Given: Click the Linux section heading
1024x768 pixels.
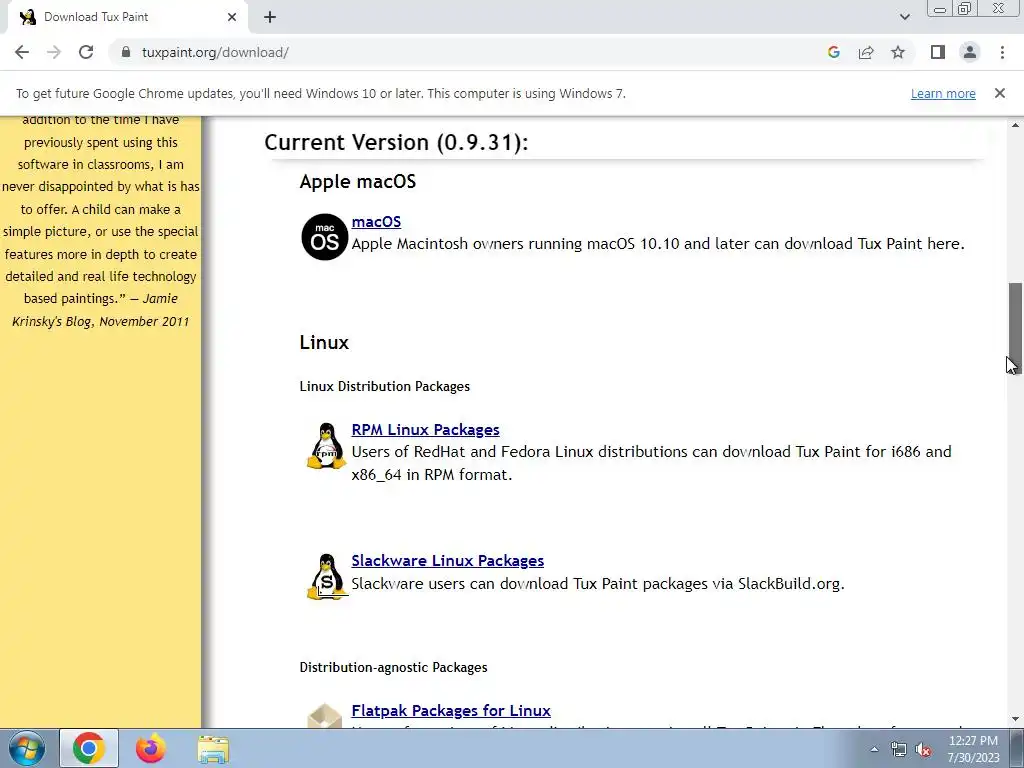Looking at the screenshot, I should click(x=324, y=342).
